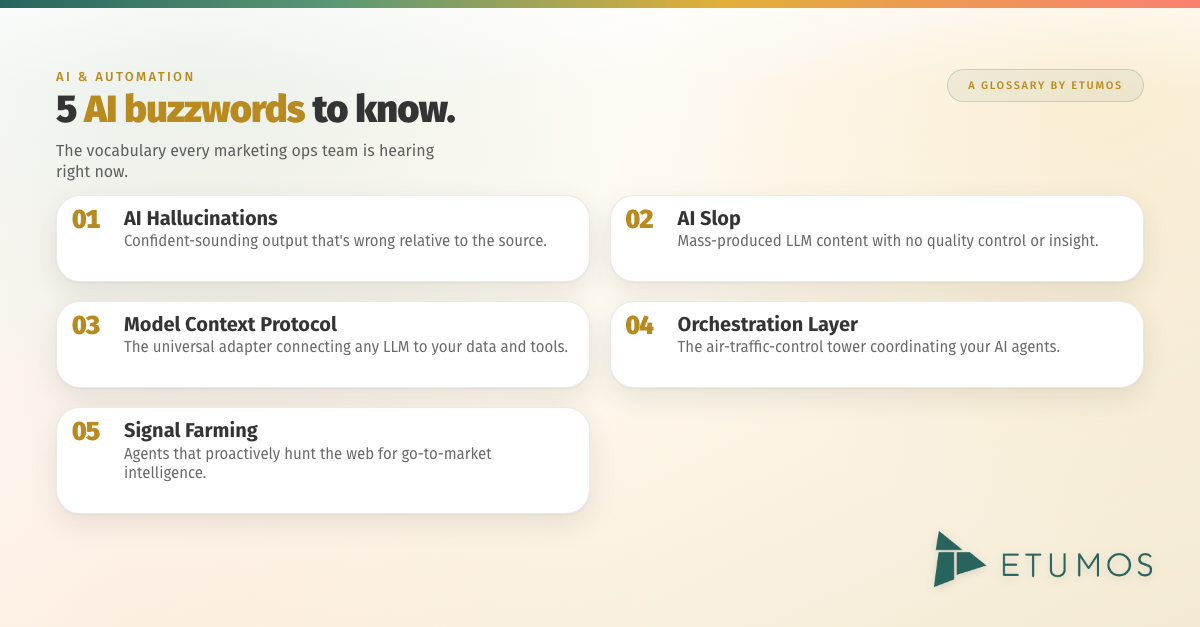Viewport: 1200px width, 627px height.
Task: Click the number 04 beside Orchestration Layer
Action: (639, 325)
